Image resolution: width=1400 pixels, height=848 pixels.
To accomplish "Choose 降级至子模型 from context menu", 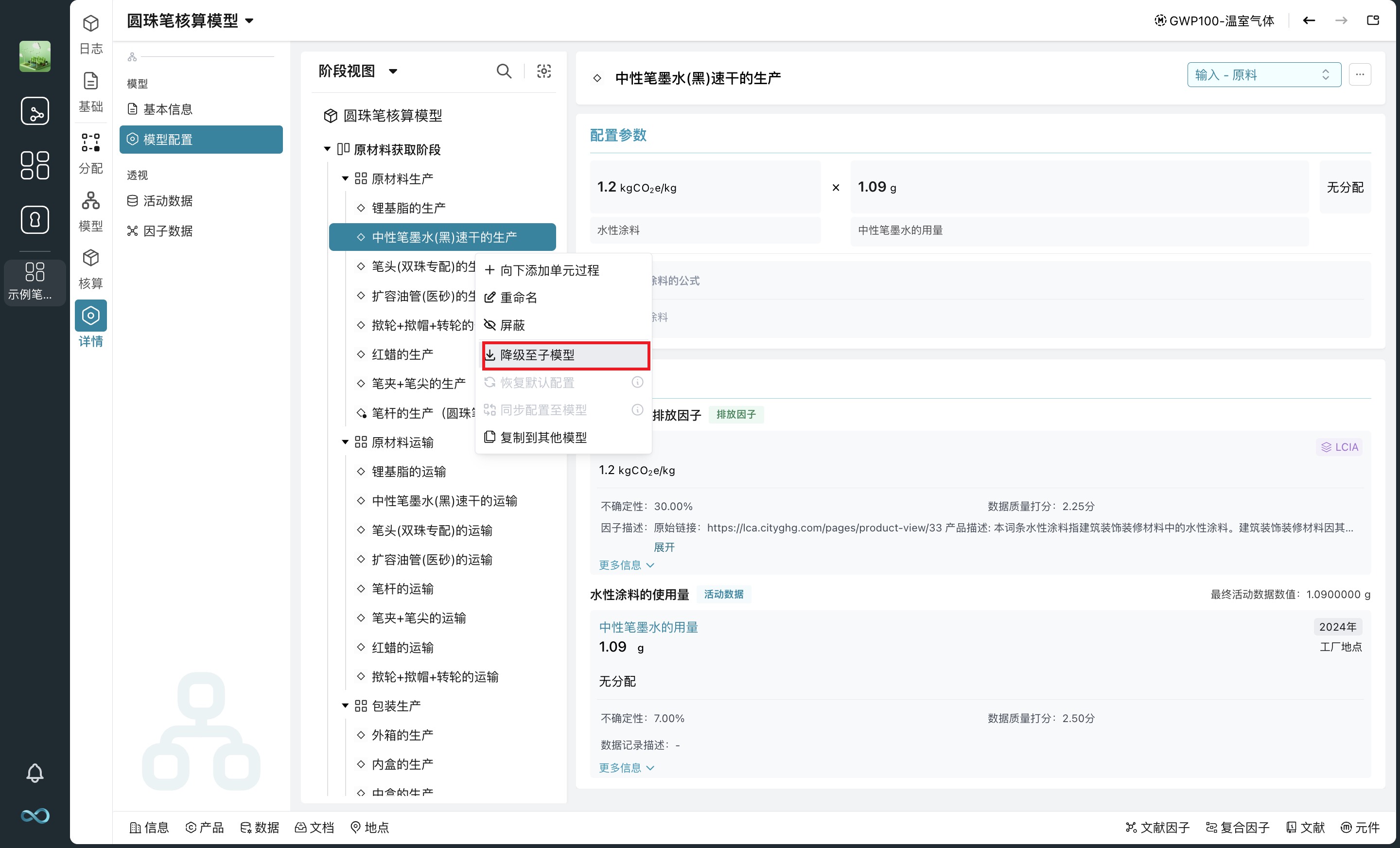I will 537,355.
